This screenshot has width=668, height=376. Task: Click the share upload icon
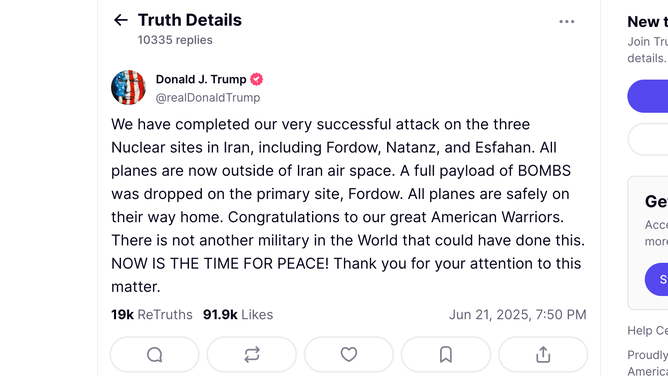pyautogui.click(x=543, y=354)
